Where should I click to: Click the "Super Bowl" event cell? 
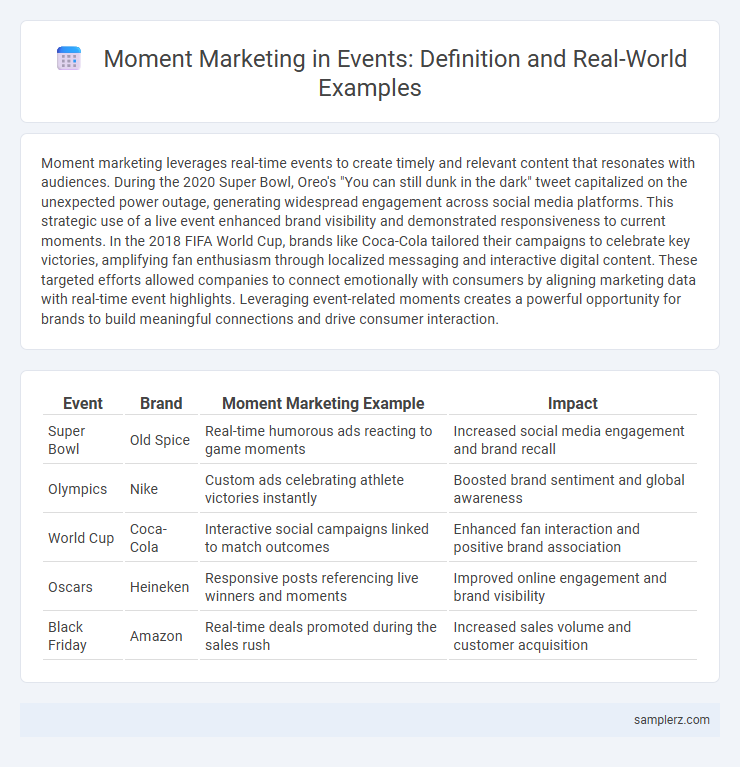(x=83, y=440)
